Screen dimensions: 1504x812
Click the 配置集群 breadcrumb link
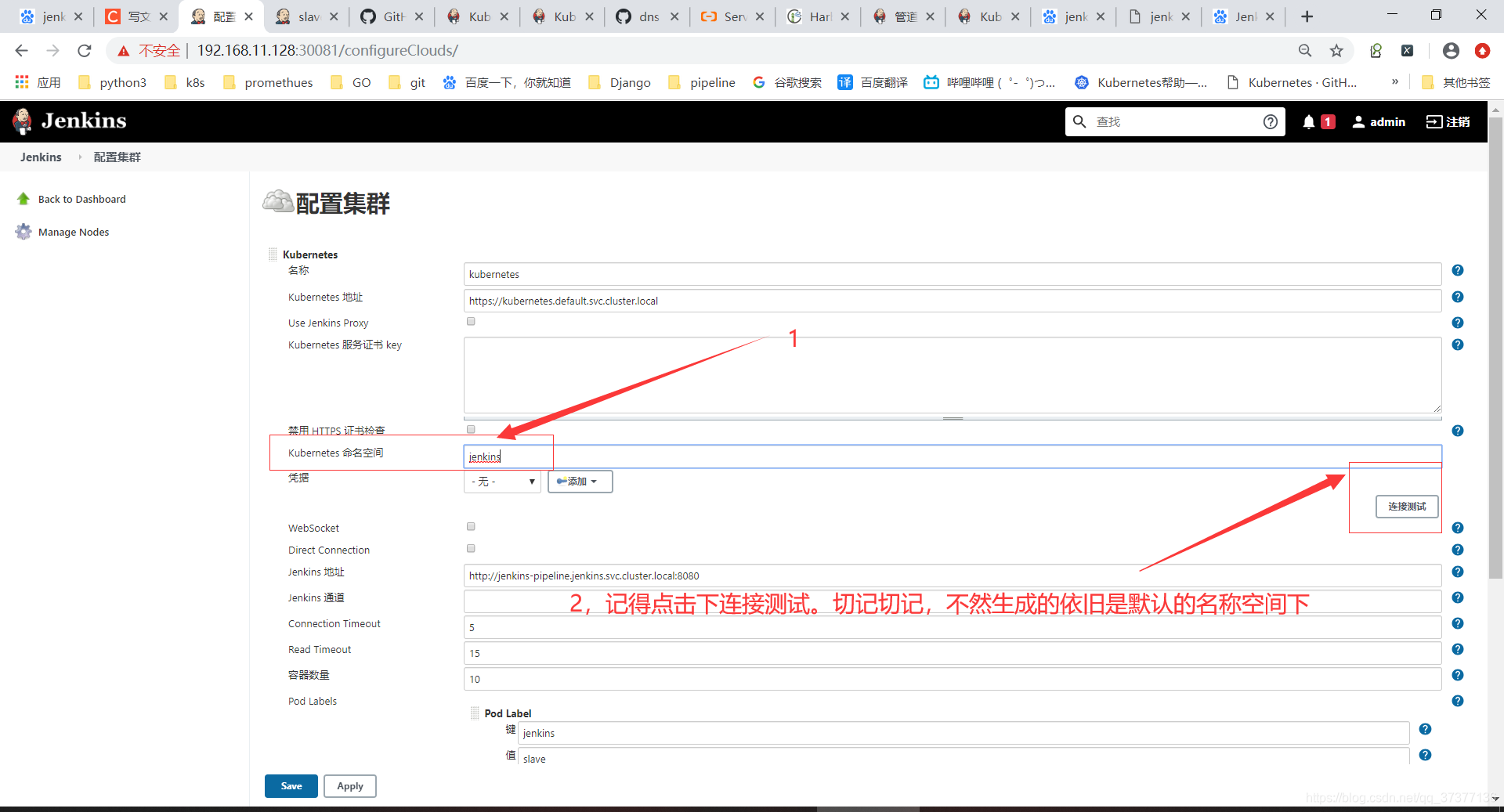[117, 157]
